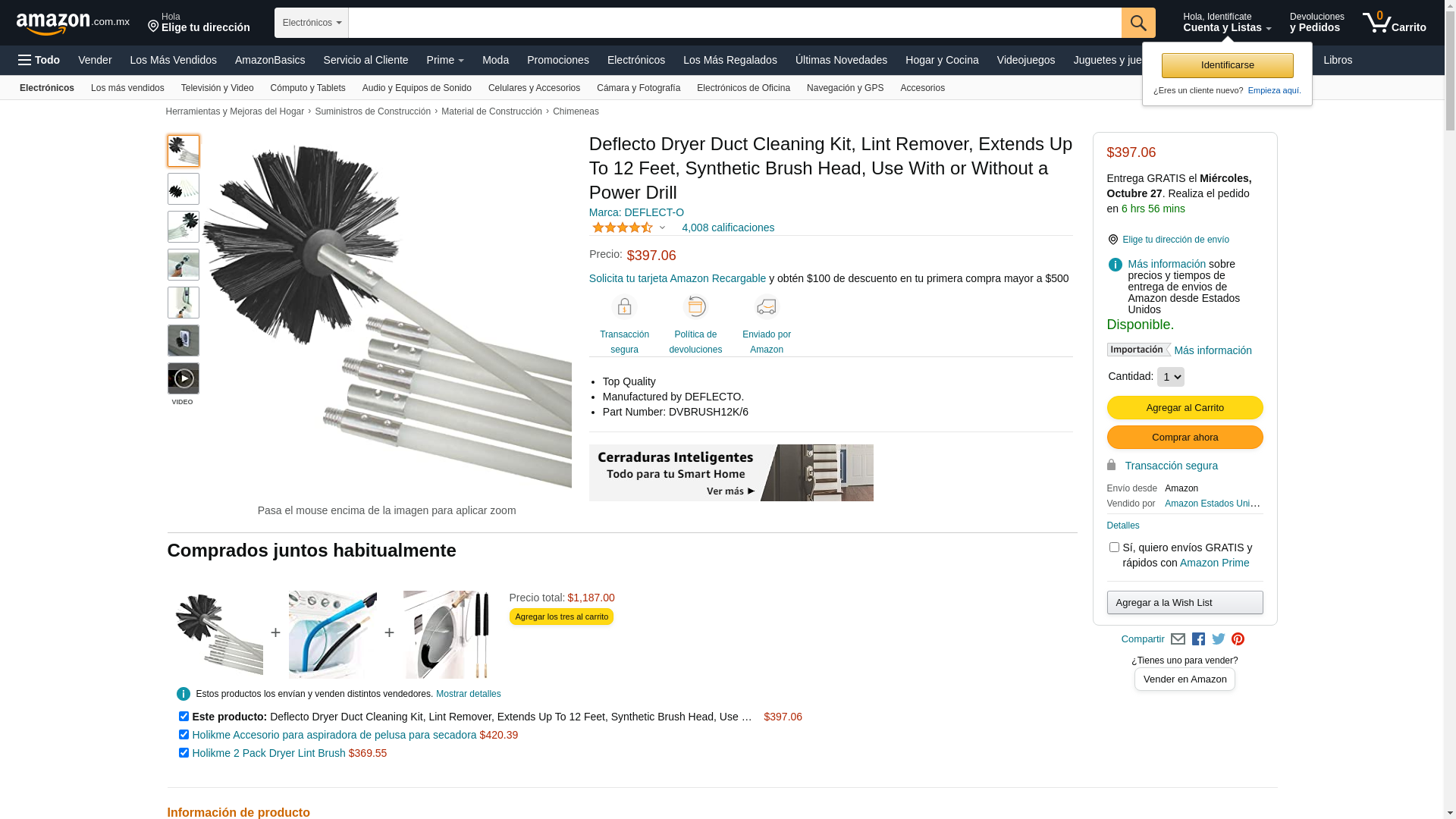Click the Agregar al Carrito button
This screenshot has width=1456, height=819.
pos(1185,408)
